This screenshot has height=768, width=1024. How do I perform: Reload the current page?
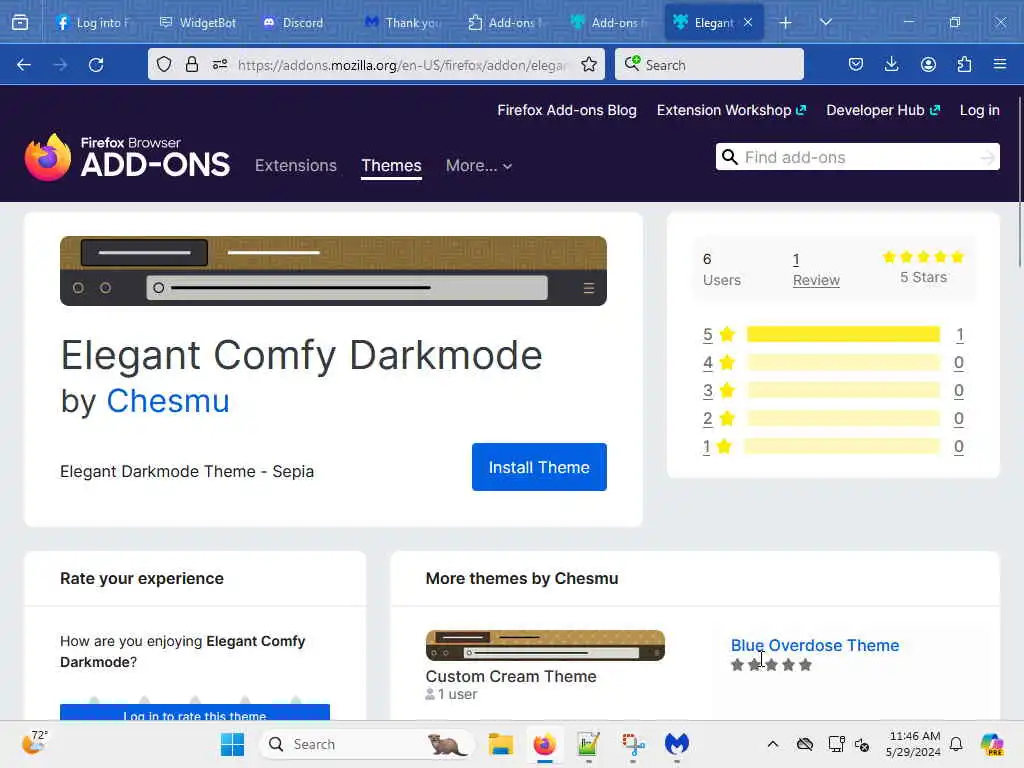(x=96, y=65)
